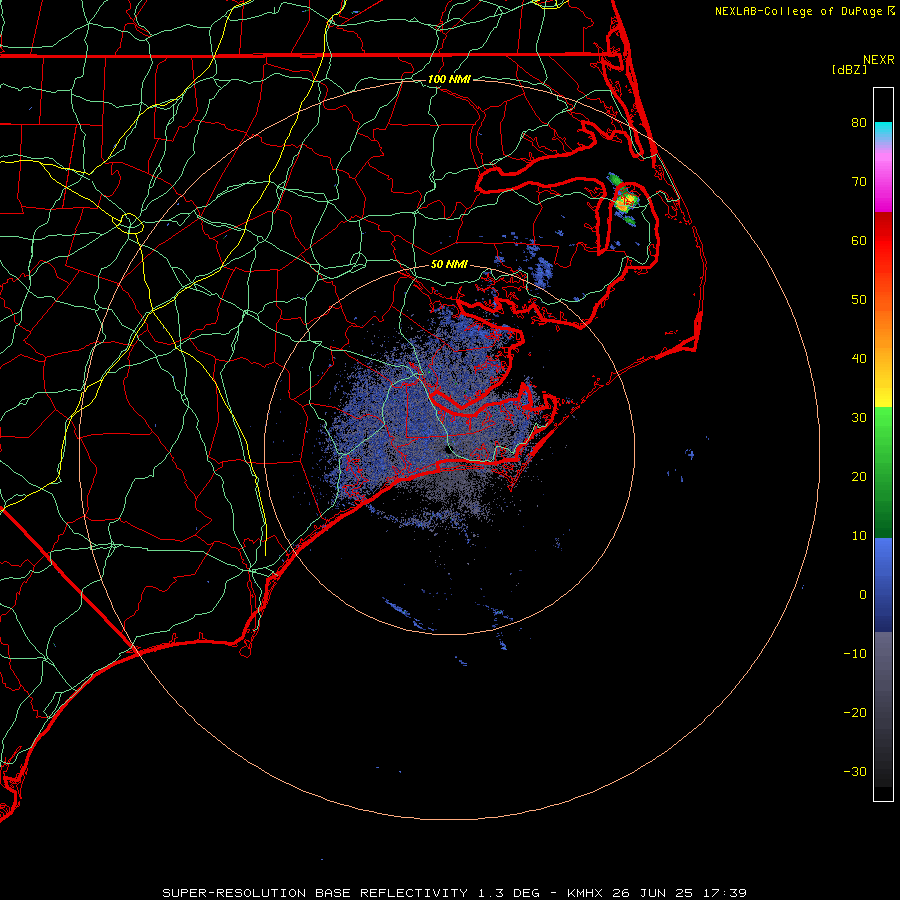
Task: Click the NEXR label above the color bar
Action: click(878, 60)
